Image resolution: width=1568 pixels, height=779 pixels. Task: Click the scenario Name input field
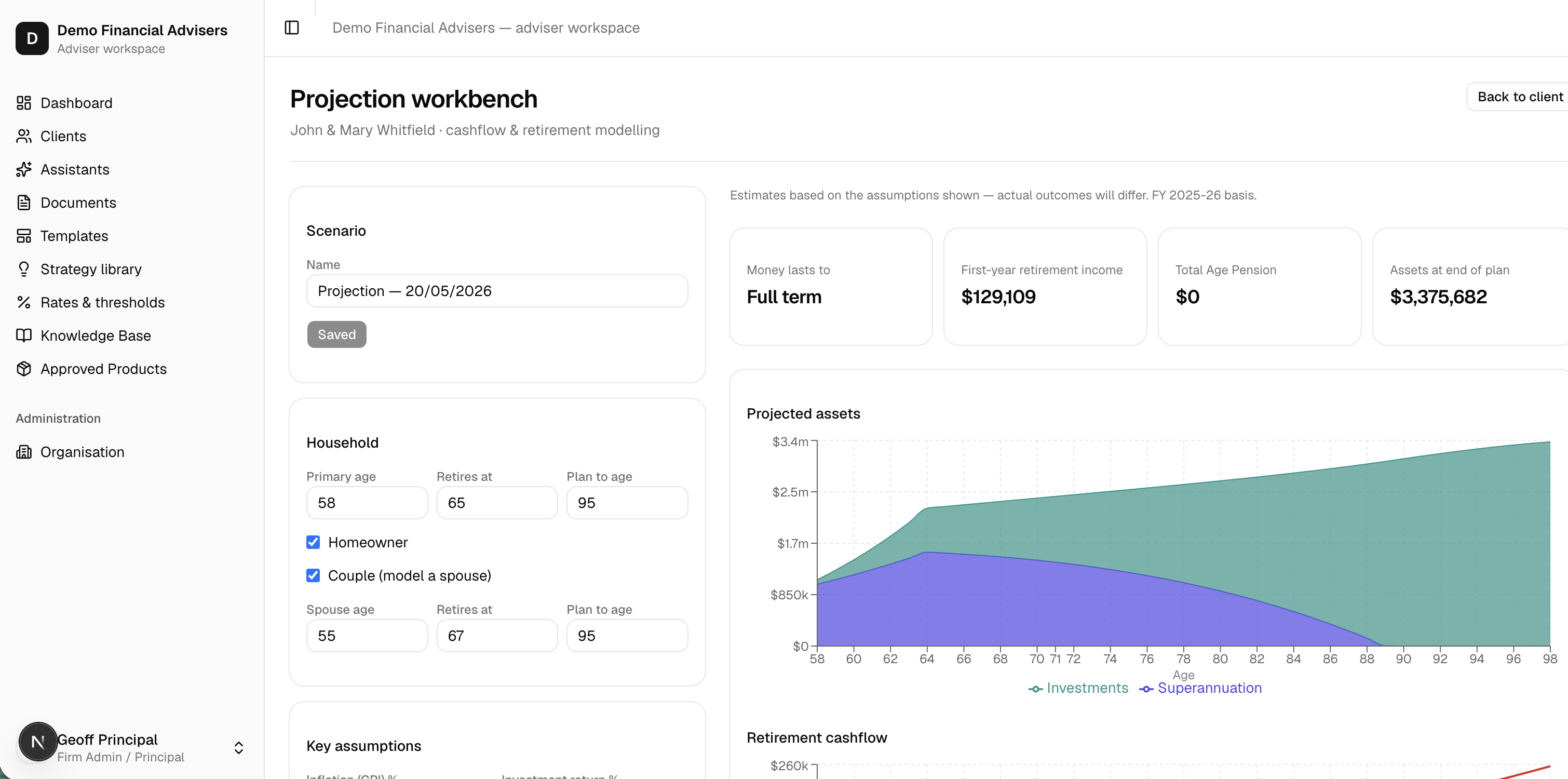[x=497, y=291]
